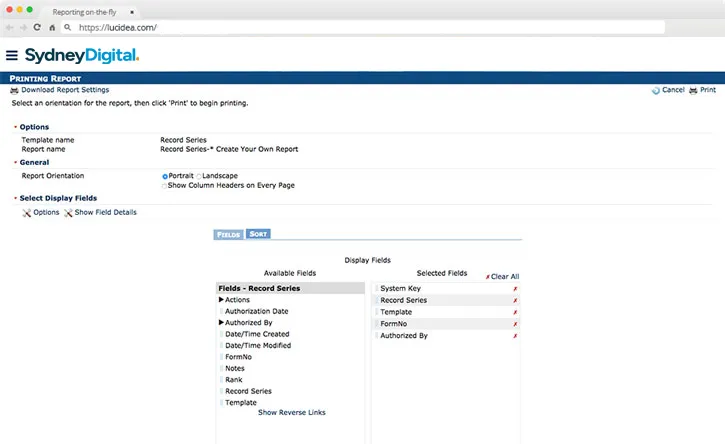
Task: Select Template in Selected Fields
Action: [x=396, y=312]
